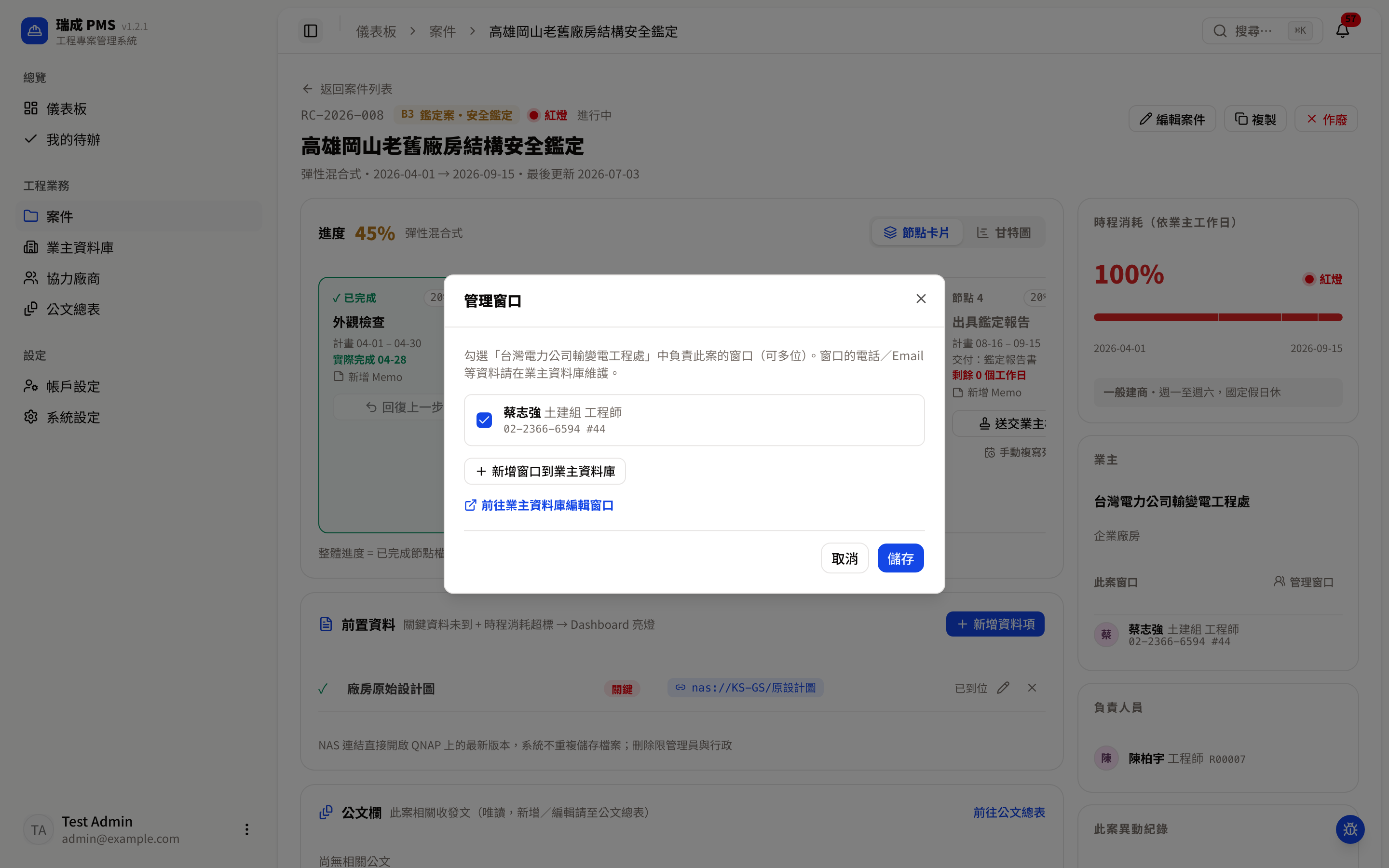Open 協力廠商 in sidebar
The image size is (1389, 868).
click(139, 278)
